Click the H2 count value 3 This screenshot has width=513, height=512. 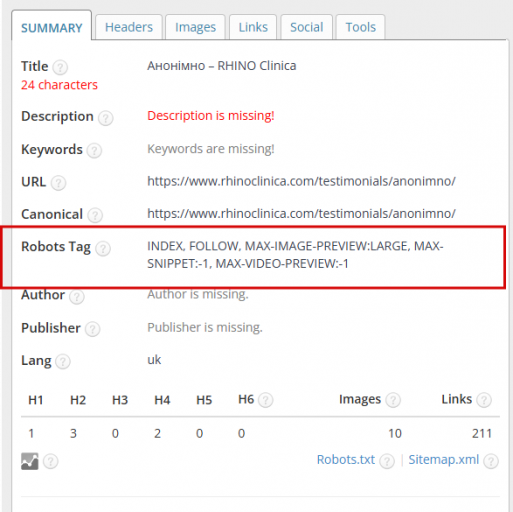pos(73,434)
